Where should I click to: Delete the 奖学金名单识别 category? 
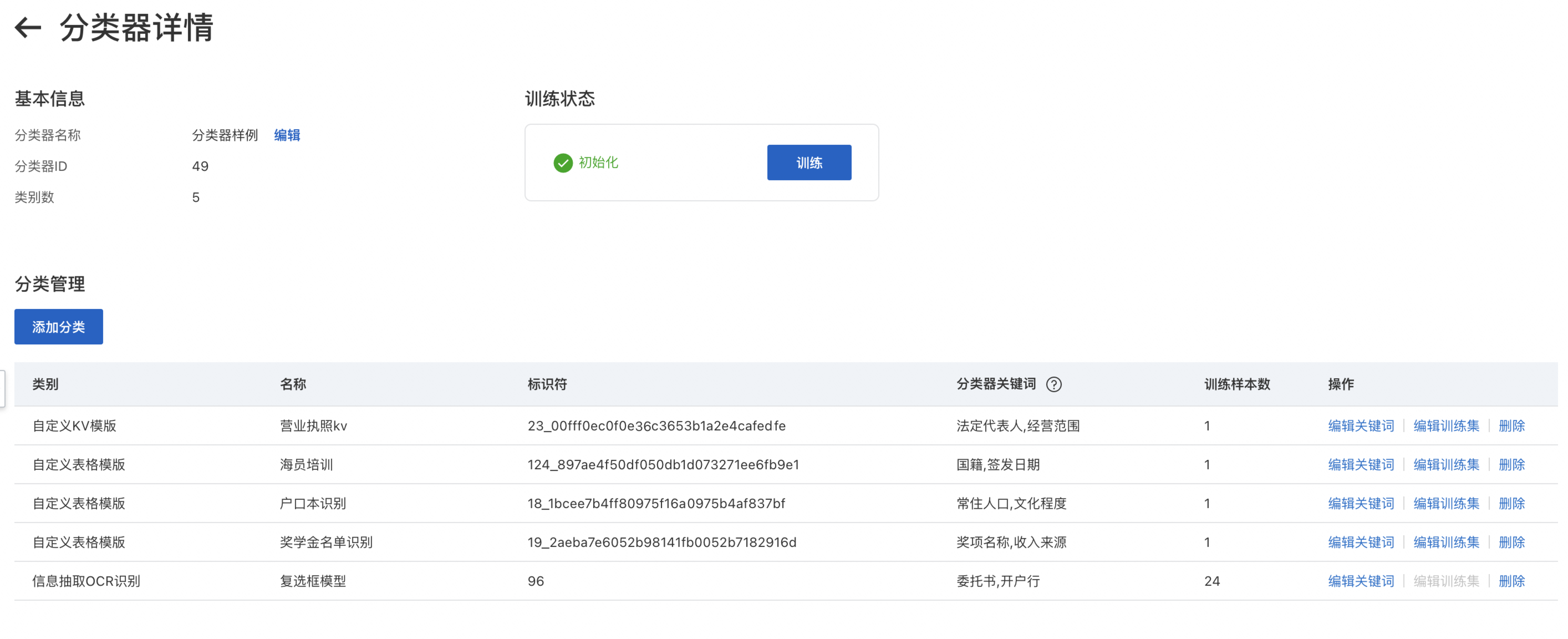point(1511,542)
